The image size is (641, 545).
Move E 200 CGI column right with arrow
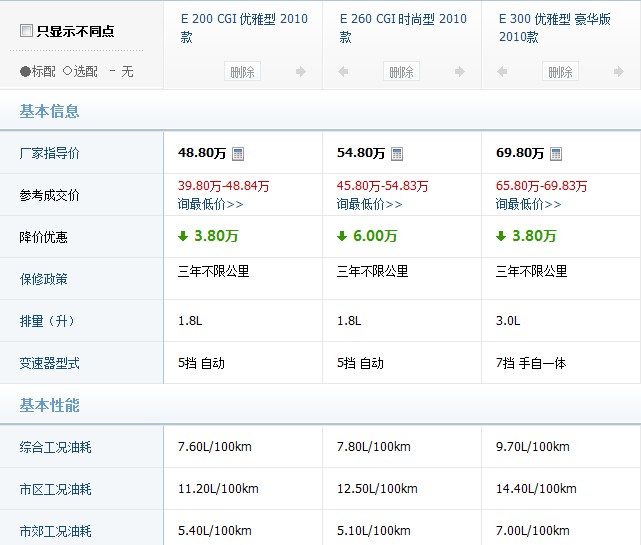(x=301, y=72)
